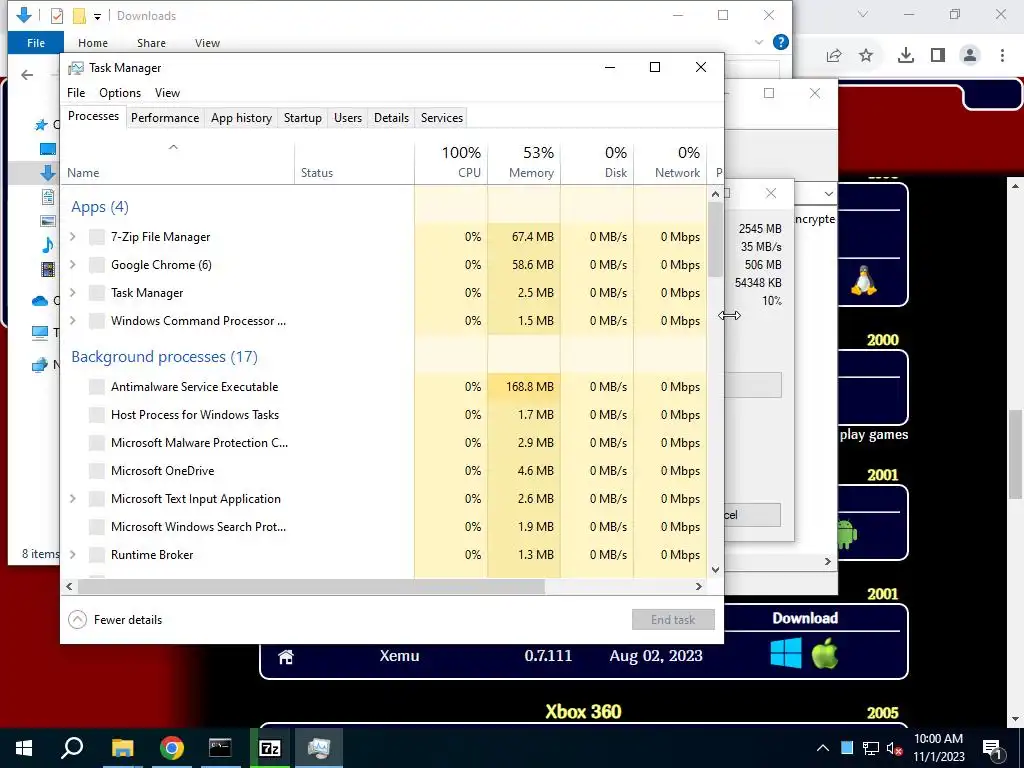Click Fewer details link text
Image resolution: width=1024 pixels, height=768 pixels.
click(x=127, y=620)
